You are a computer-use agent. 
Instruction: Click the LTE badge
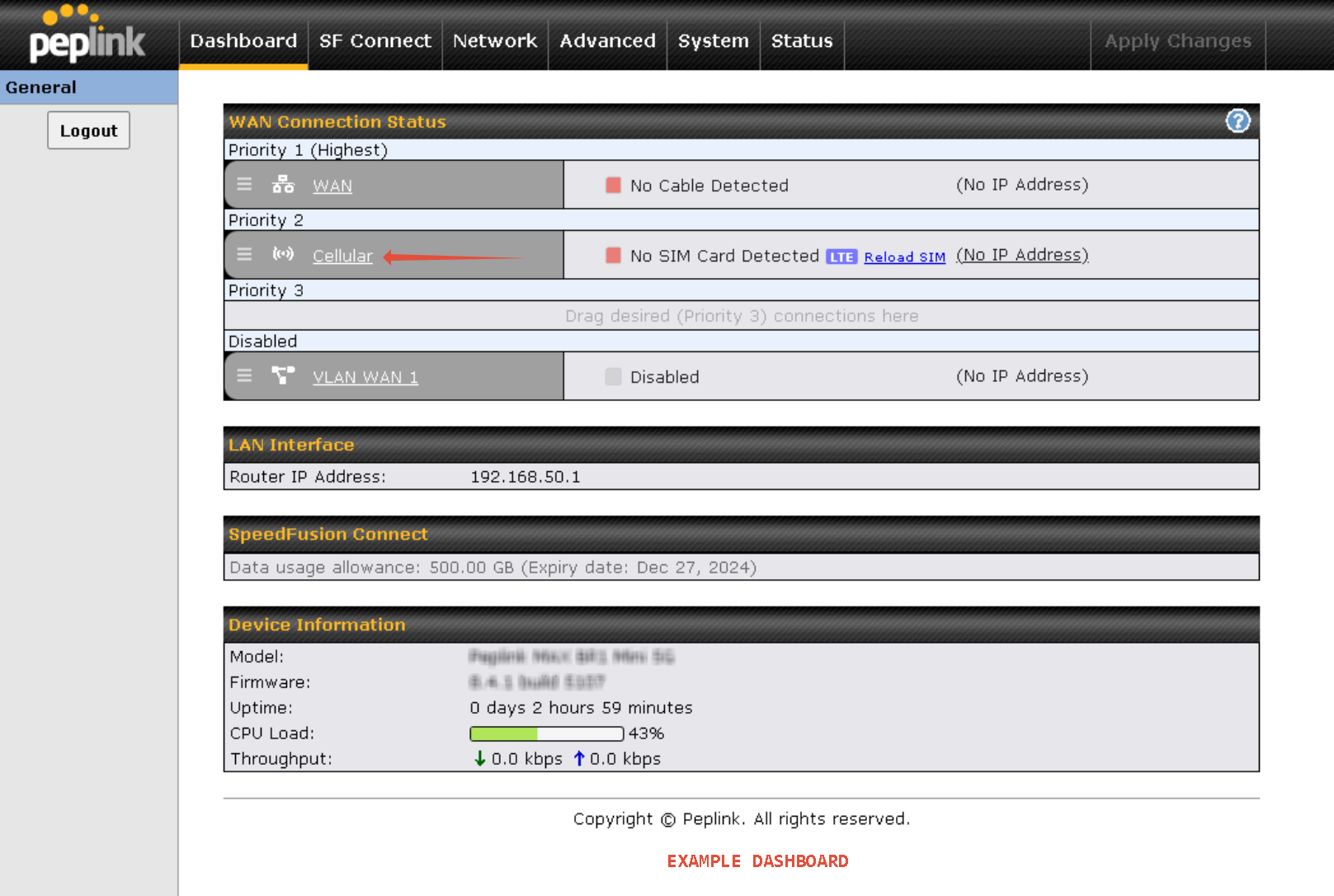coord(841,257)
